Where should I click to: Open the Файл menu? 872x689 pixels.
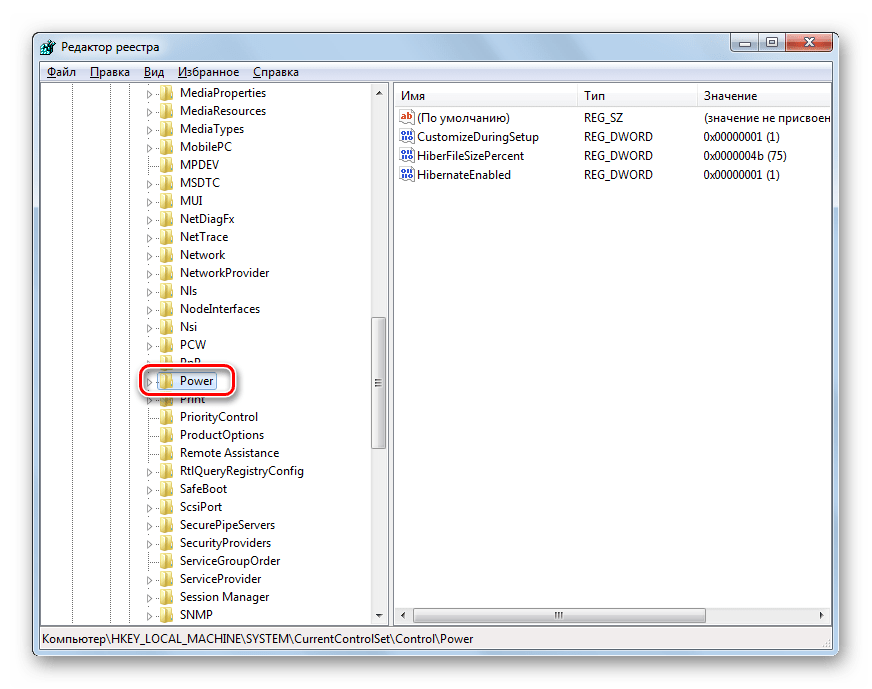[x=61, y=72]
